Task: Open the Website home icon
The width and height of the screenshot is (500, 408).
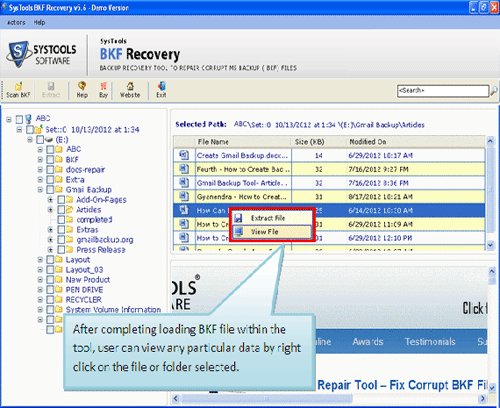Action: coord(130,86)
